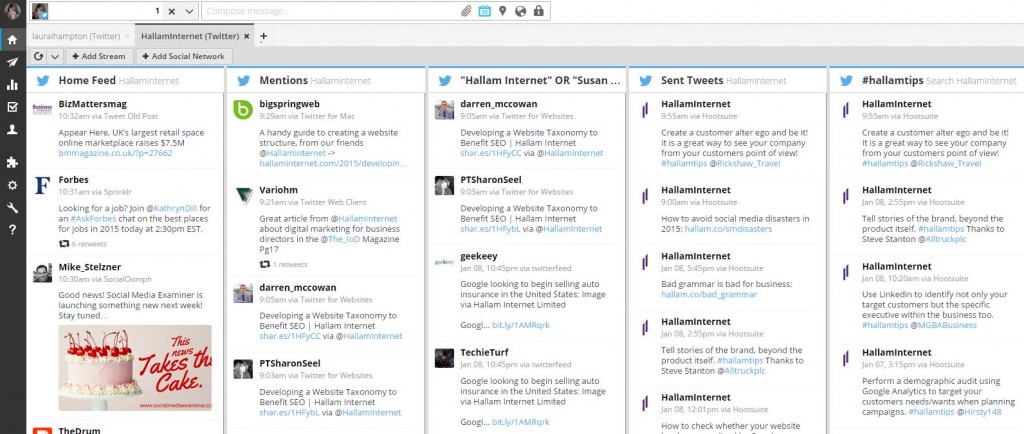Select the HallamInternet (Twitter) tab
This screenshot has height=434, width=1024.
pyautogui.click(x=190, y=36)
